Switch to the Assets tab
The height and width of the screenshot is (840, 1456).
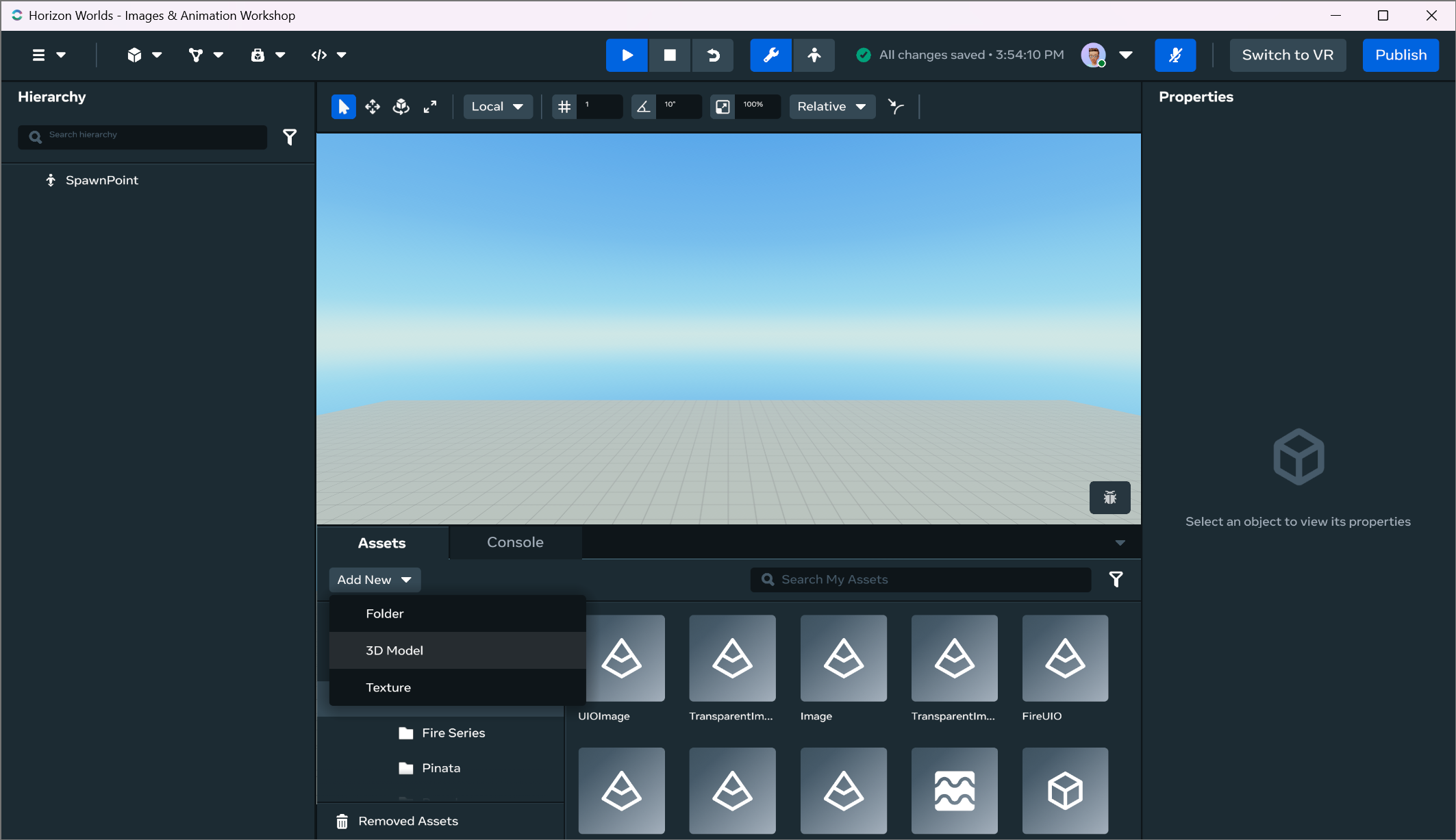click(381, 543)
